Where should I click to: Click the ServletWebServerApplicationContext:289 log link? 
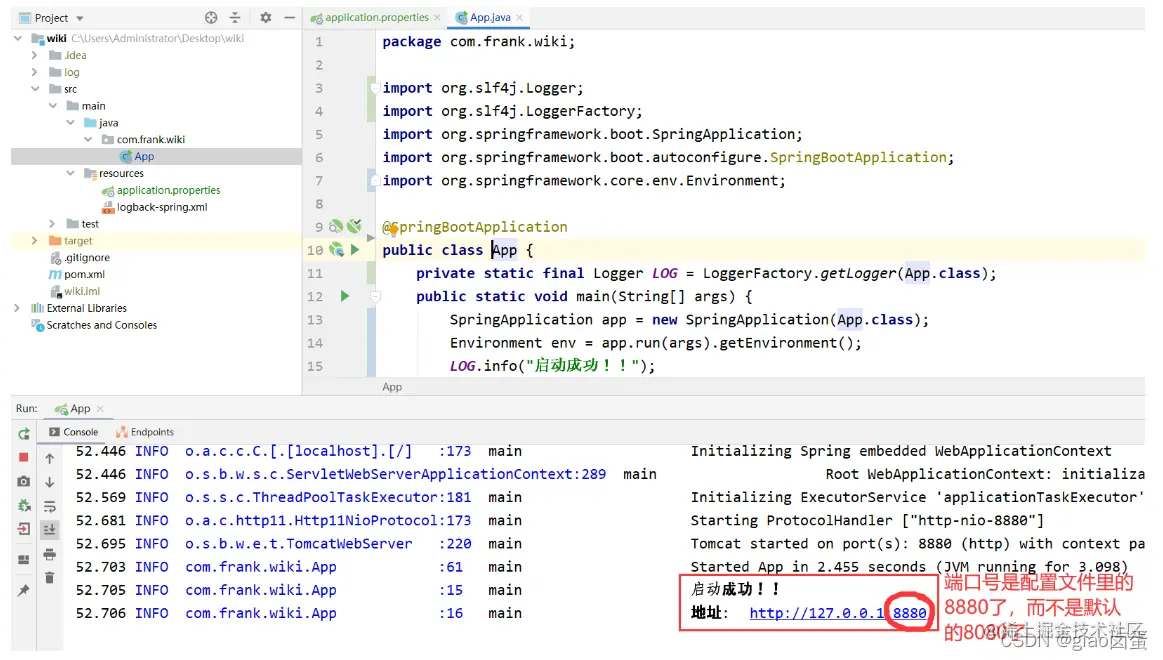(395, 474)
